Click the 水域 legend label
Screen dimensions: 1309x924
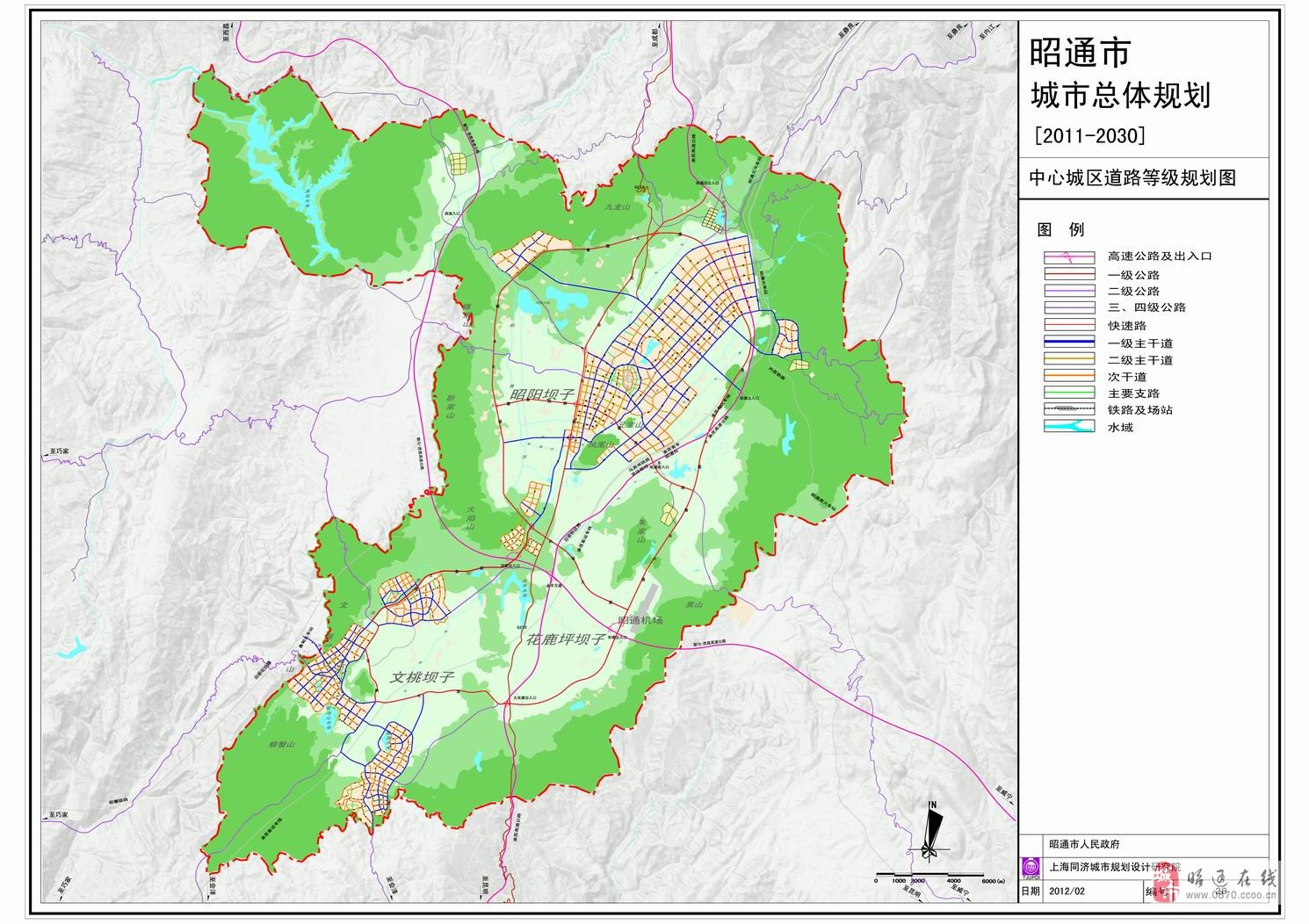(1121, 428)
